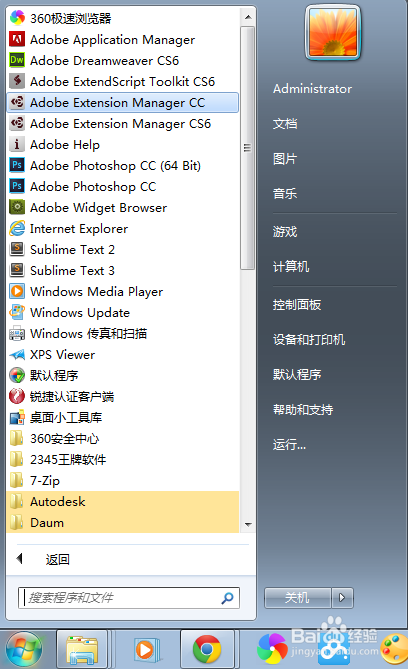Open Sublime Text 2 icon
This screenshot has width=408, height=669.
[x=17, y=249]
